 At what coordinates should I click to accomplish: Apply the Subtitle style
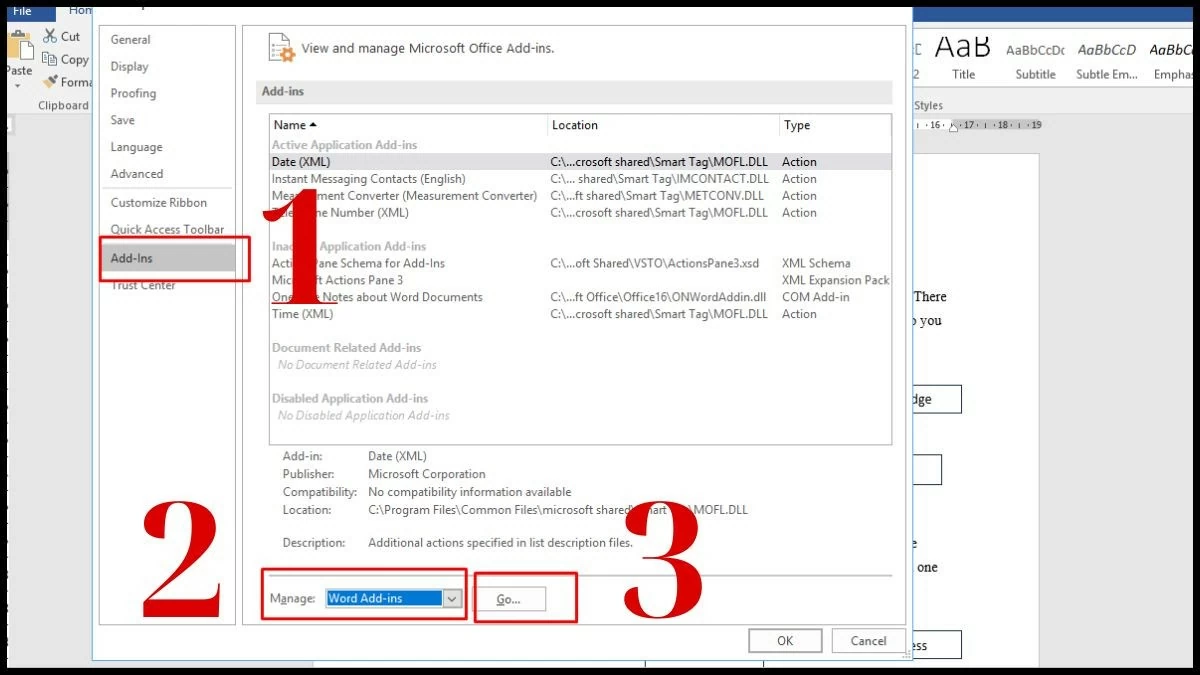[x=1035, y=60]
